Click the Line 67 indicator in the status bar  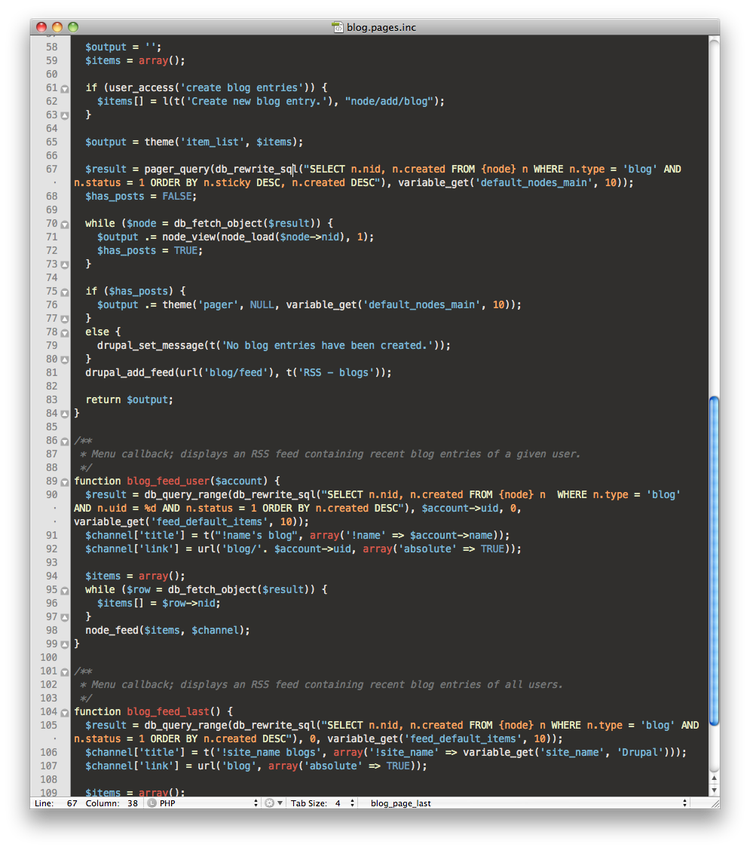click(x=56, y=803)
